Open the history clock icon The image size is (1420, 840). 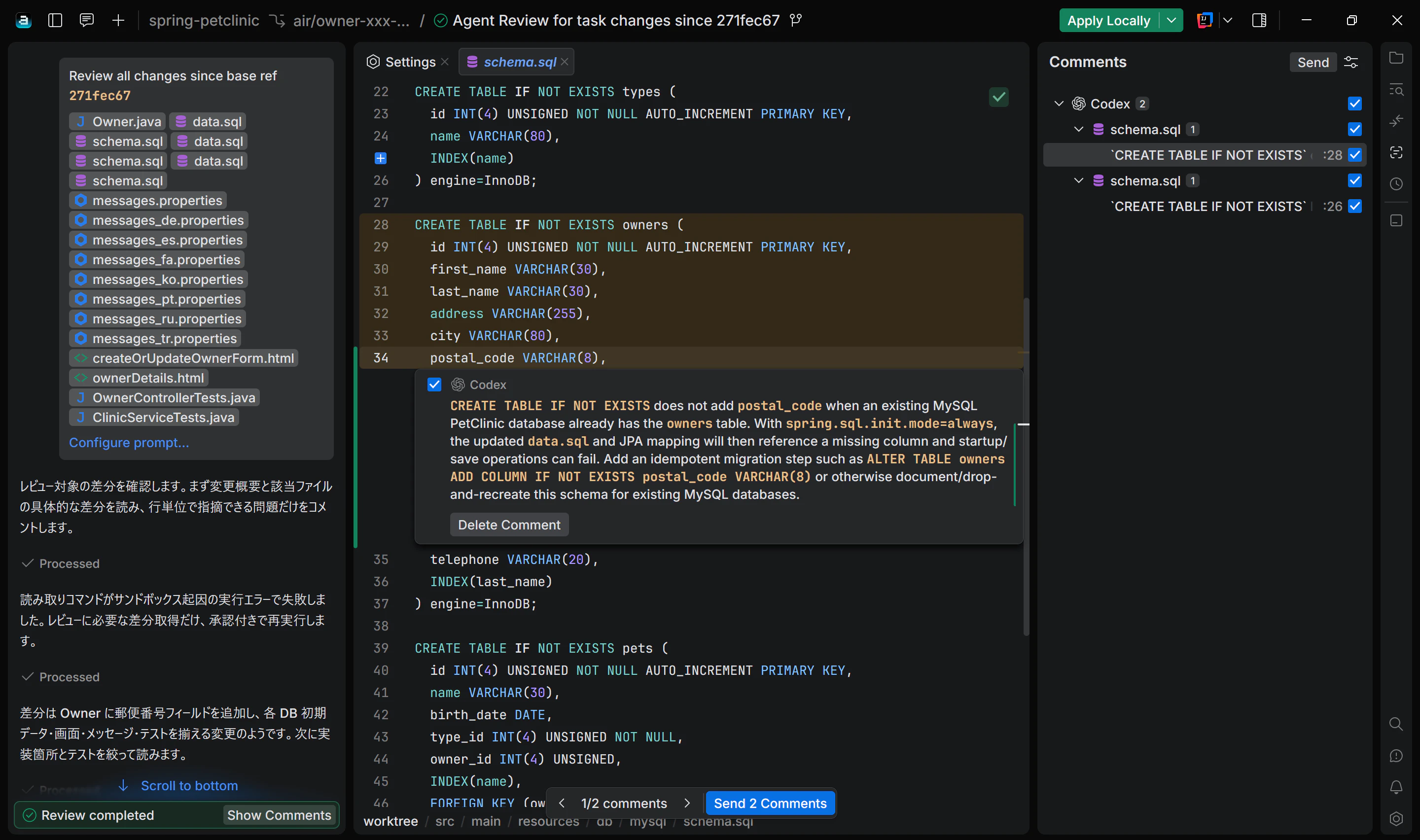(1396, 184)
